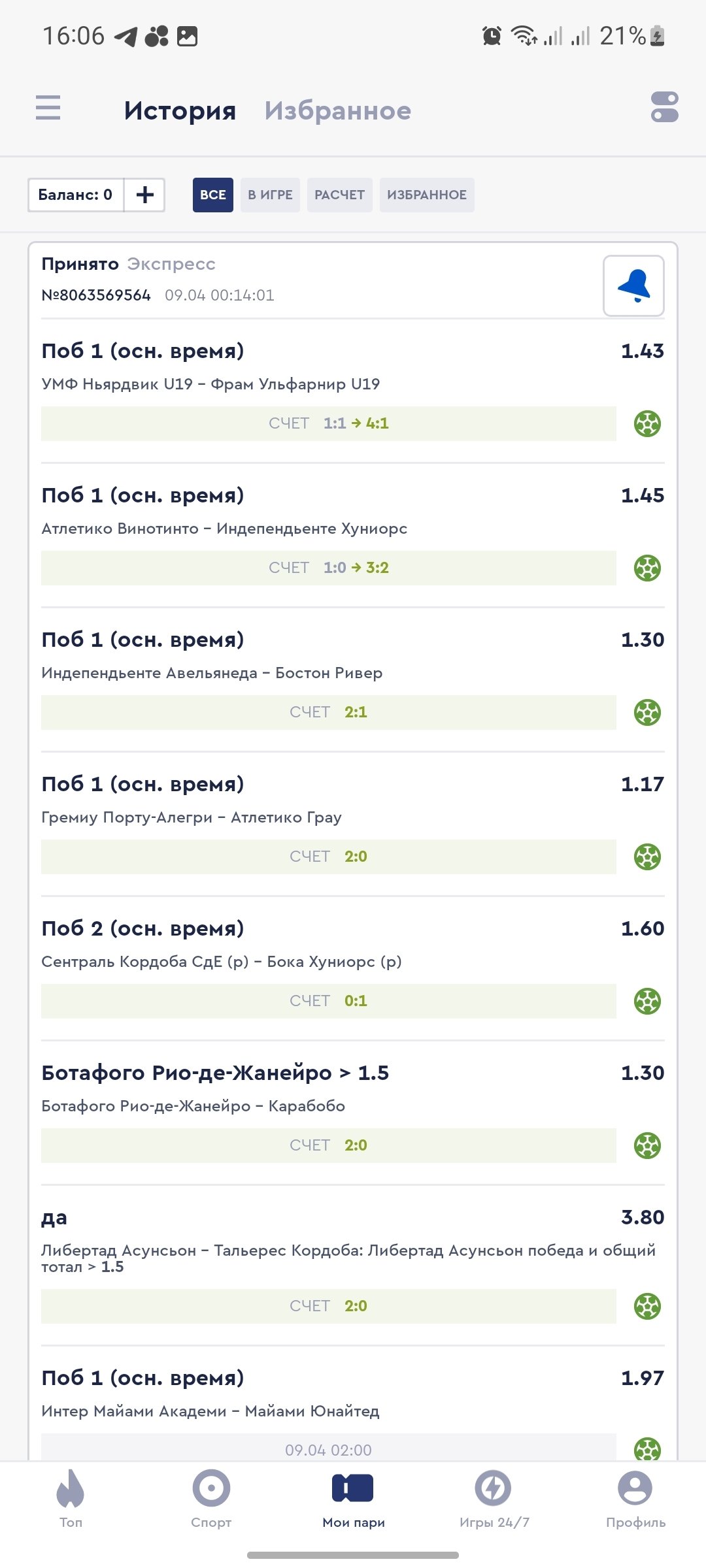Viewport: 706px width, 1568px height.
Task: Open the Спорт section icon
Action: 211,1489
